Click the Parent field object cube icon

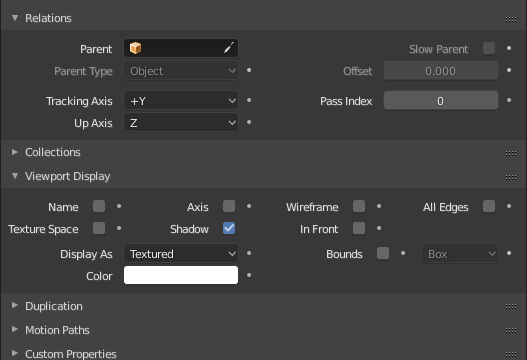[135, 48]
